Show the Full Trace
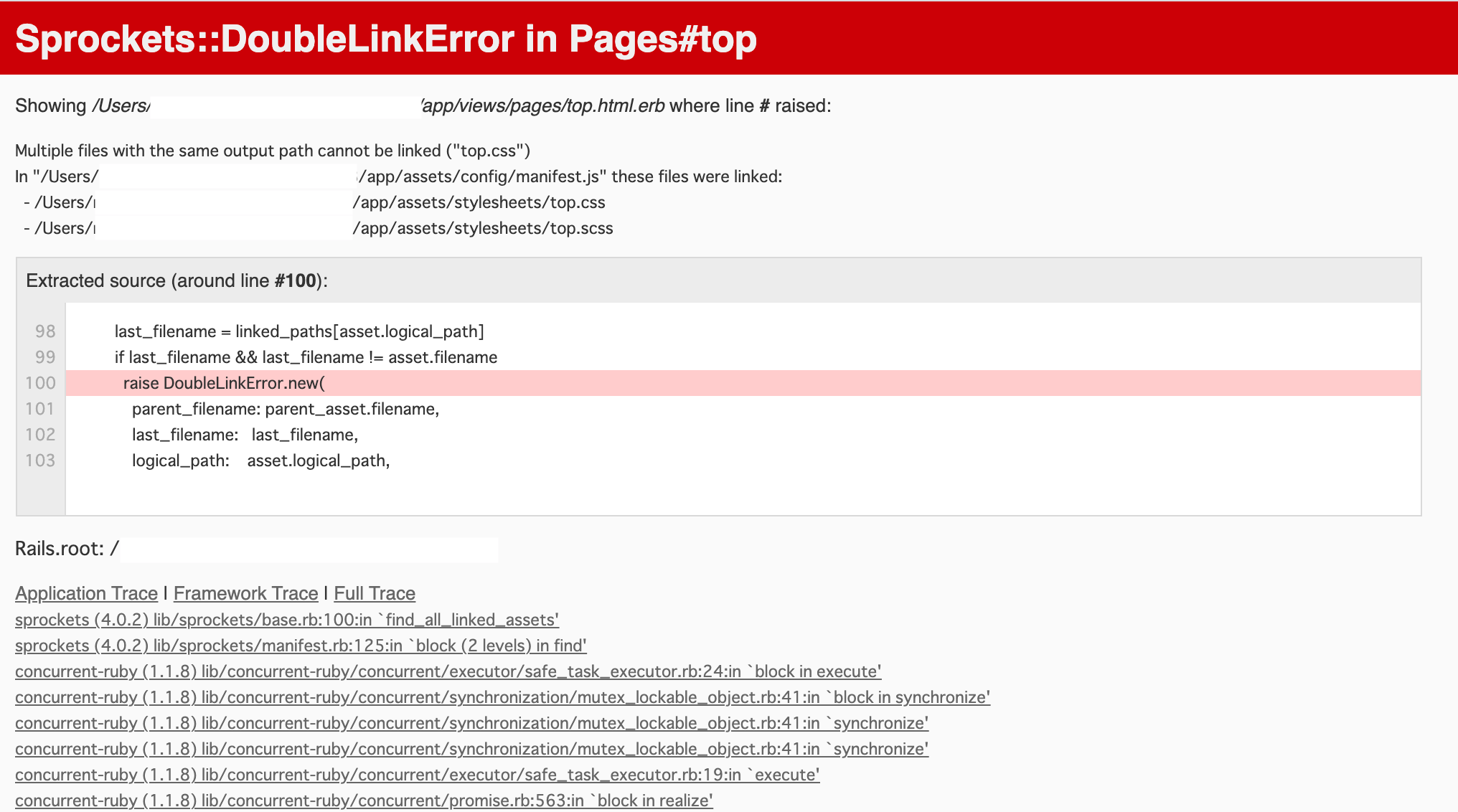The image size is (1458, 812). (x=375, y=593)
